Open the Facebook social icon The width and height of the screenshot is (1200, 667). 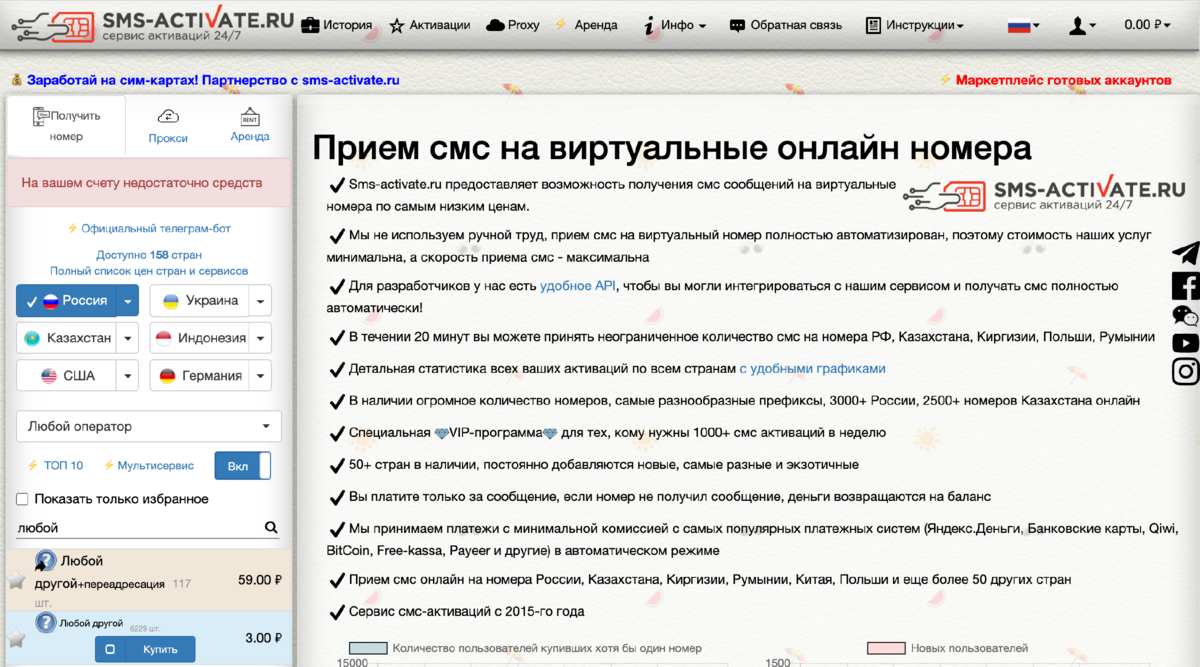(1185, 285)
